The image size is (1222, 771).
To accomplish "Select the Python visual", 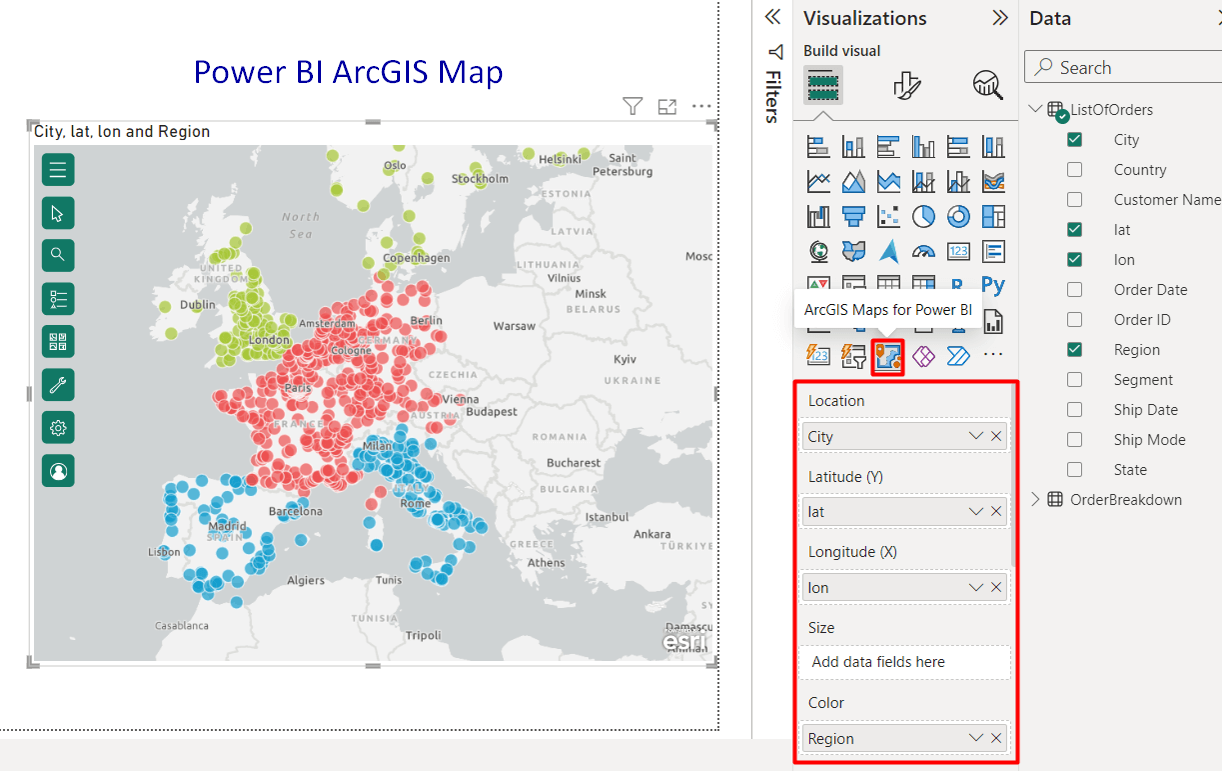I will coord(992,285).
